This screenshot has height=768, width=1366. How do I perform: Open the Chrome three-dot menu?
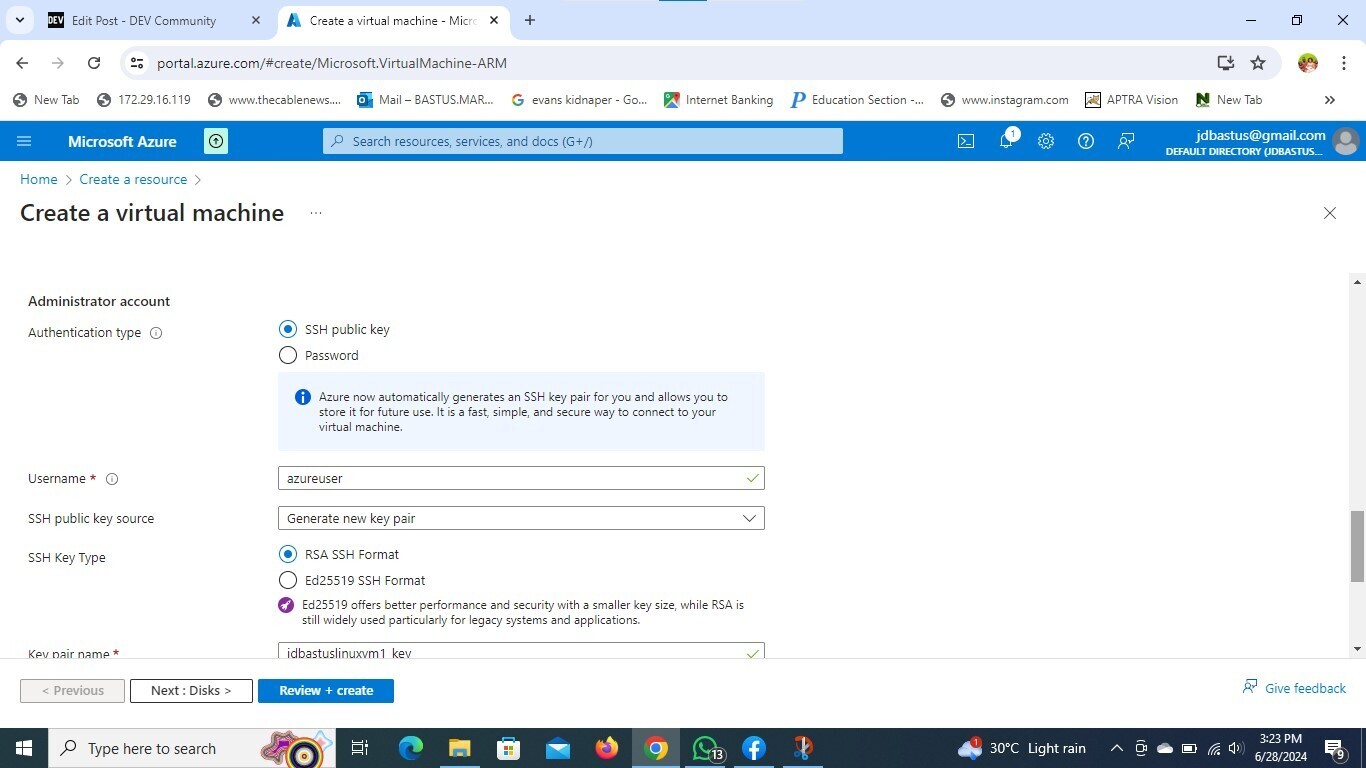[1344, 63]
